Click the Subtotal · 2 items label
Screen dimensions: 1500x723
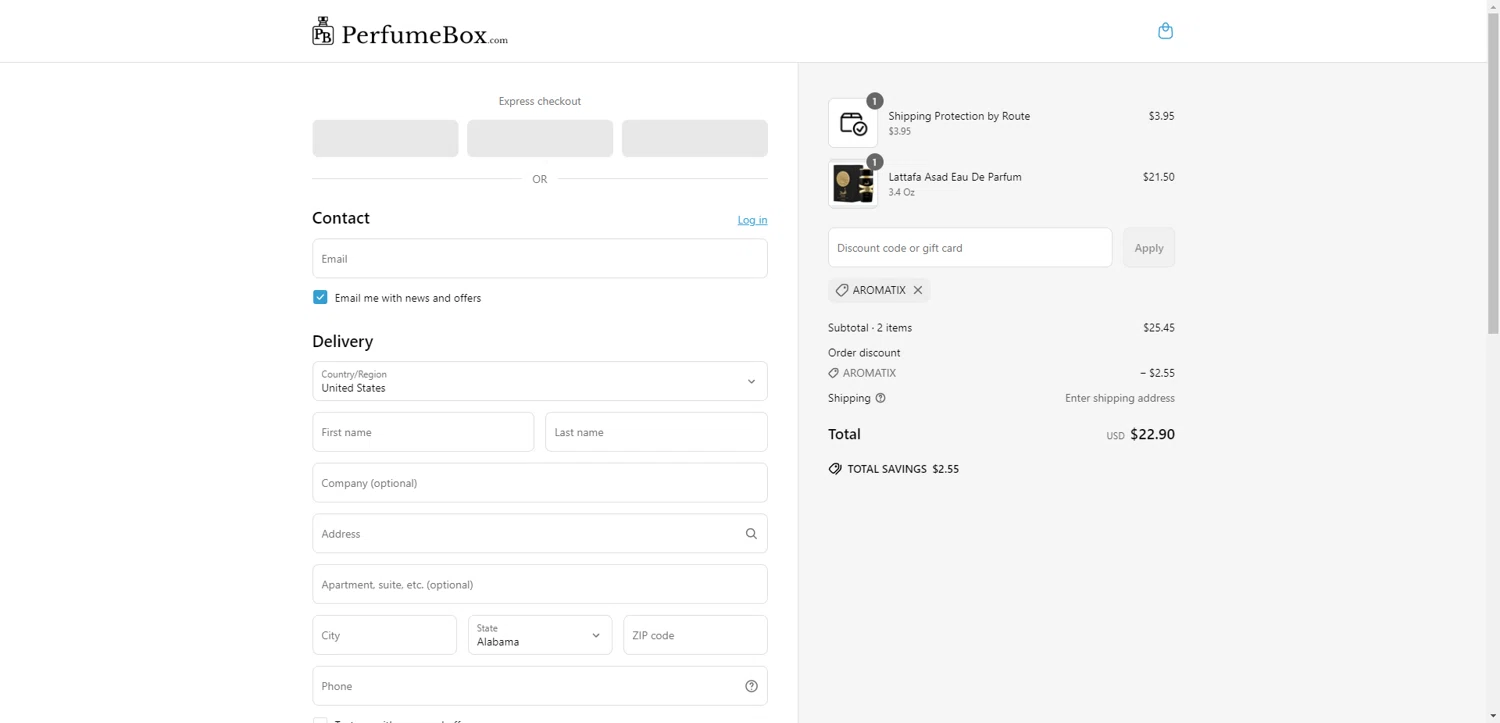870,328
